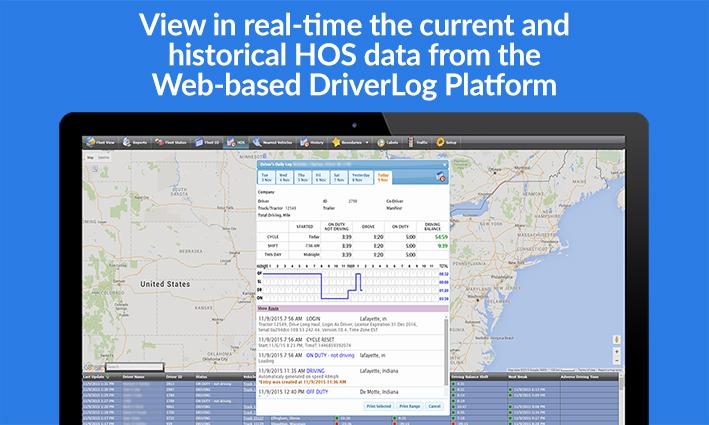The image size is (709, 425).
Task: Open the History toolbar item
Action: coord(312,142)
